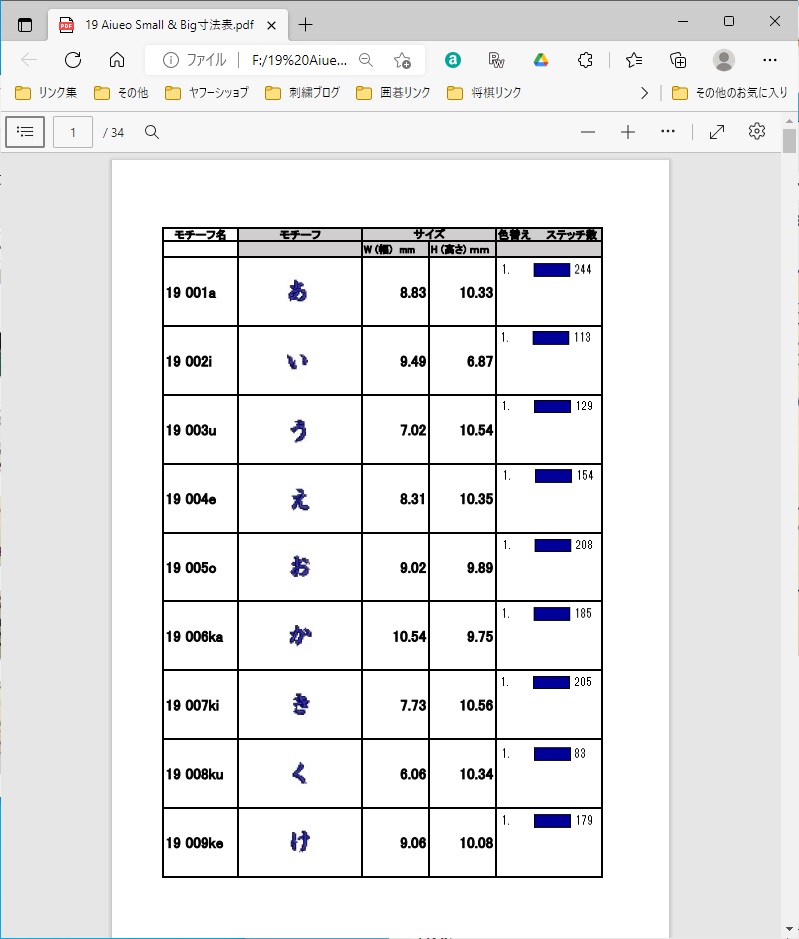
Task: Select motif name '19 003u'
Action: tap(191, 431)
